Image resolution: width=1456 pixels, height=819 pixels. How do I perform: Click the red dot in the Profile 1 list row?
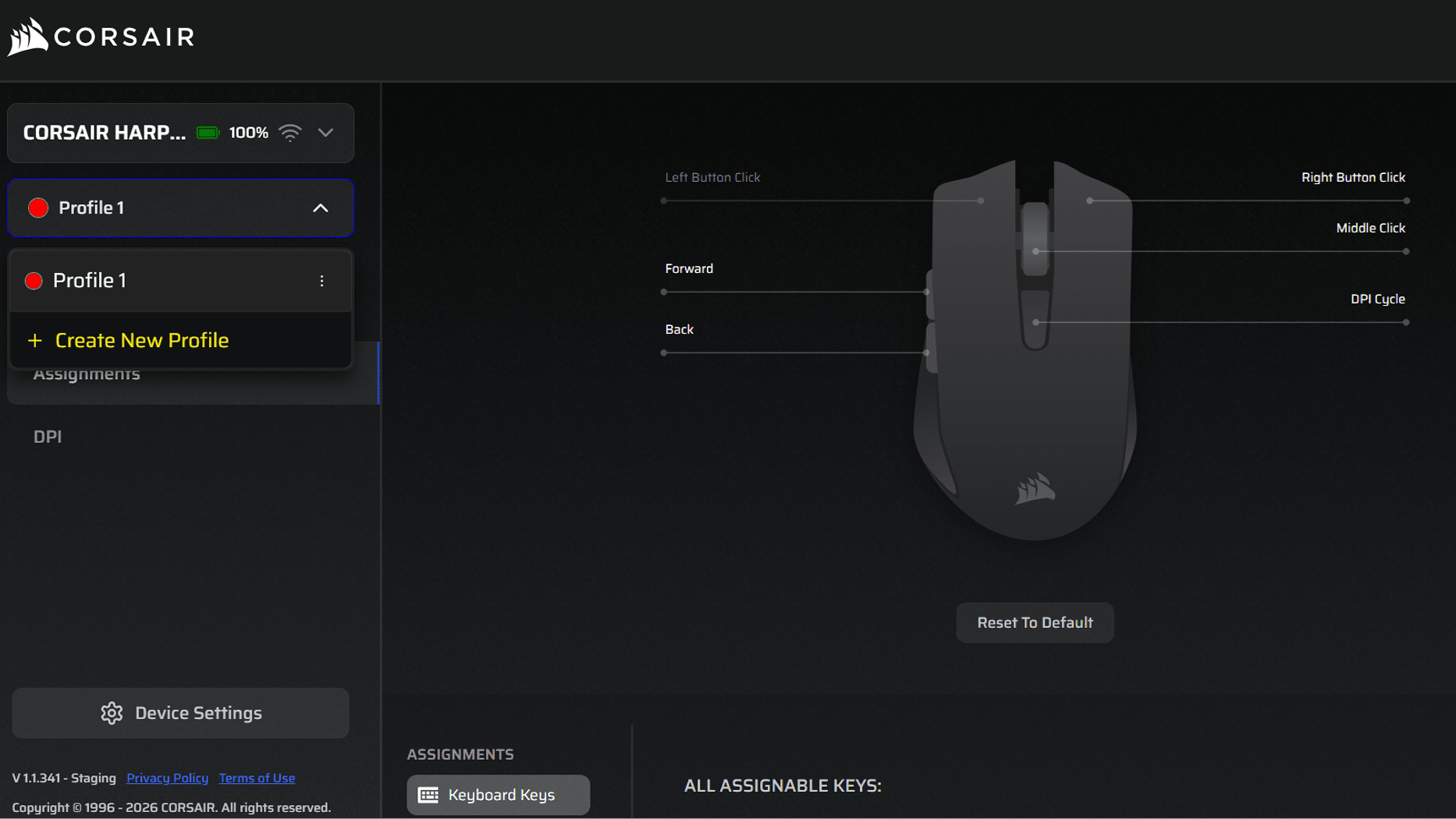point(34,281)
